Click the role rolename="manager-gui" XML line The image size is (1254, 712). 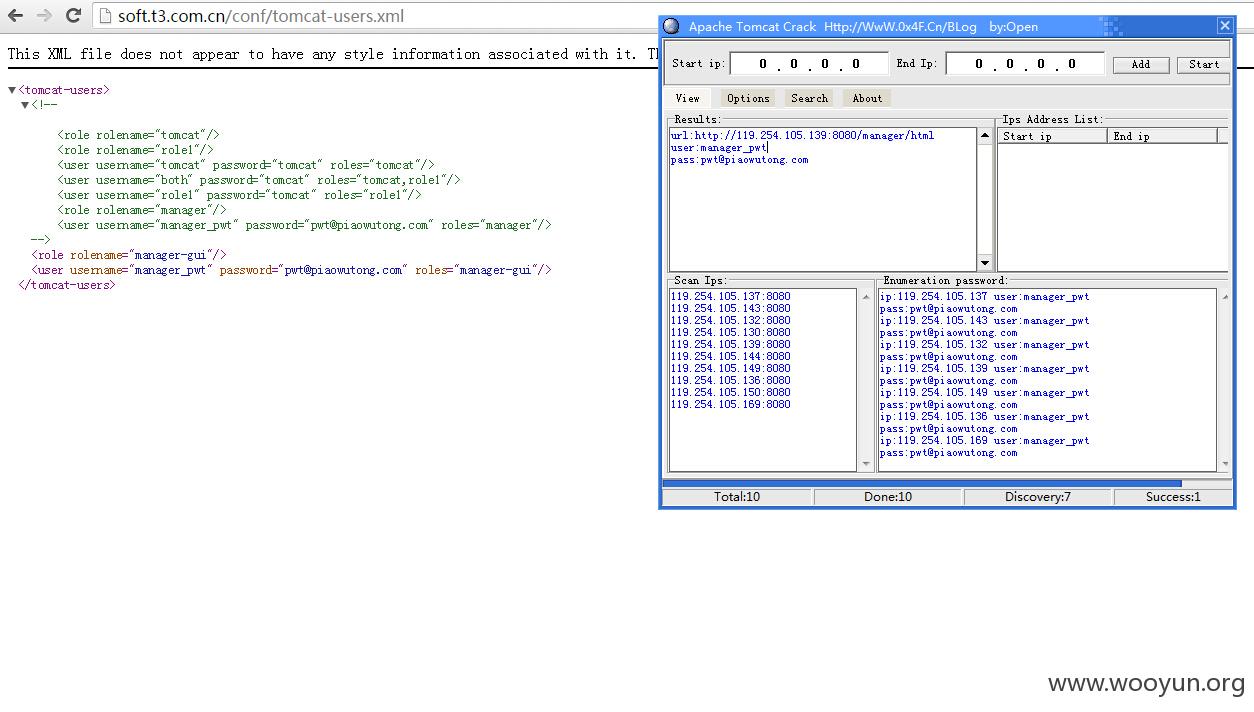129,255
